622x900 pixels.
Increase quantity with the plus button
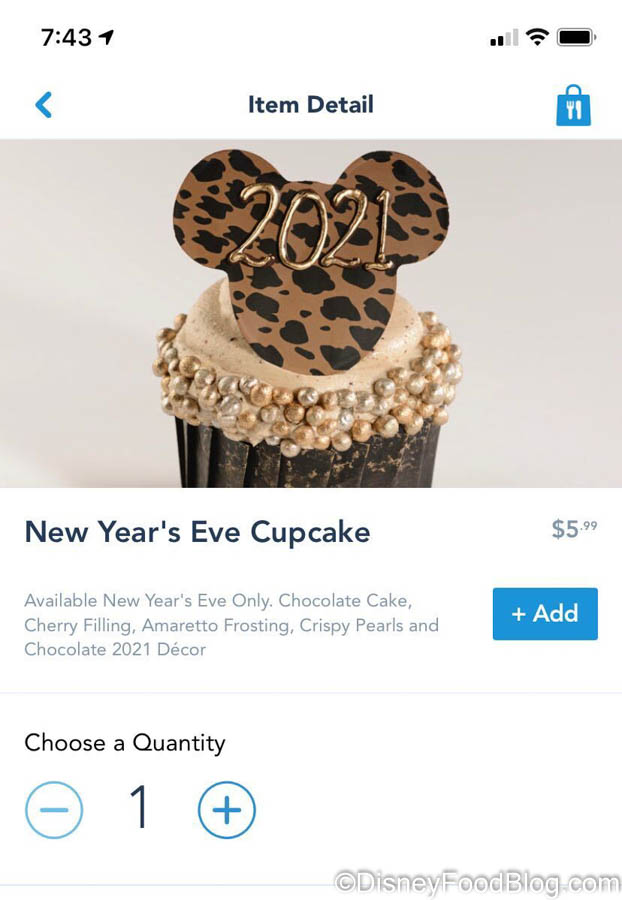pos(227,810)
